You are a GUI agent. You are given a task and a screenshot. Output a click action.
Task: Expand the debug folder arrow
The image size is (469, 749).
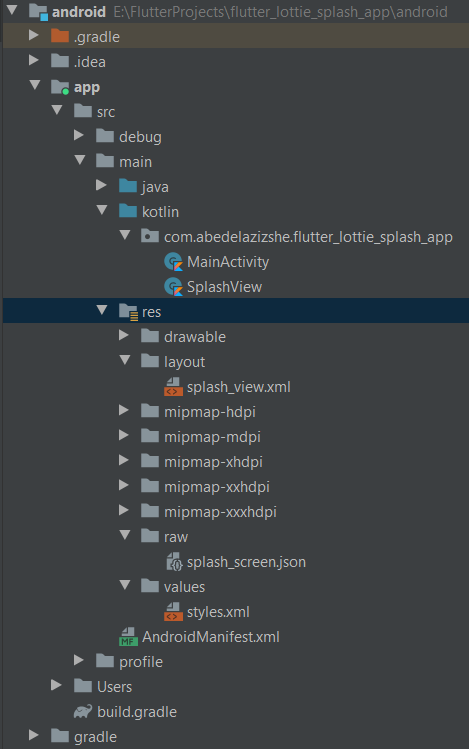coord(79,136)
